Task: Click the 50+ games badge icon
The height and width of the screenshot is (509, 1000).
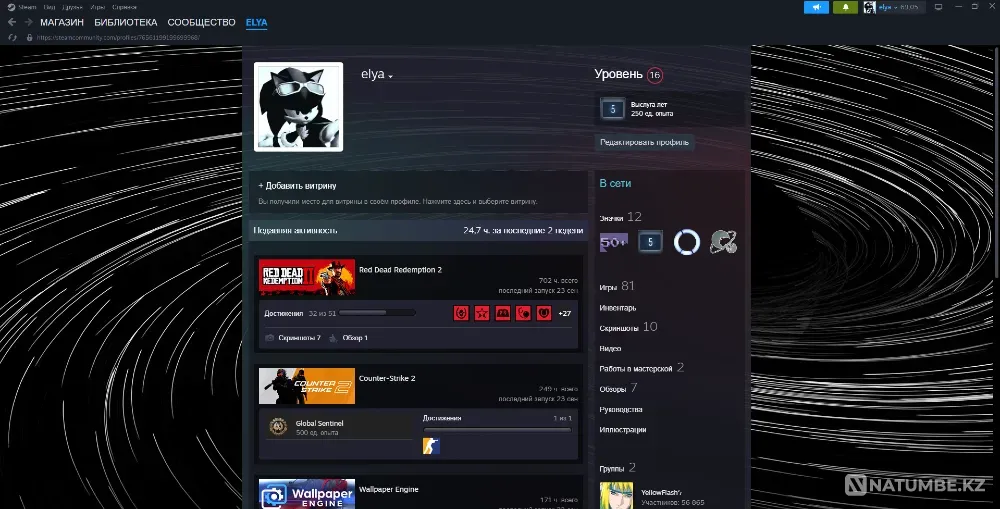Action: click(x=614, y=242)
